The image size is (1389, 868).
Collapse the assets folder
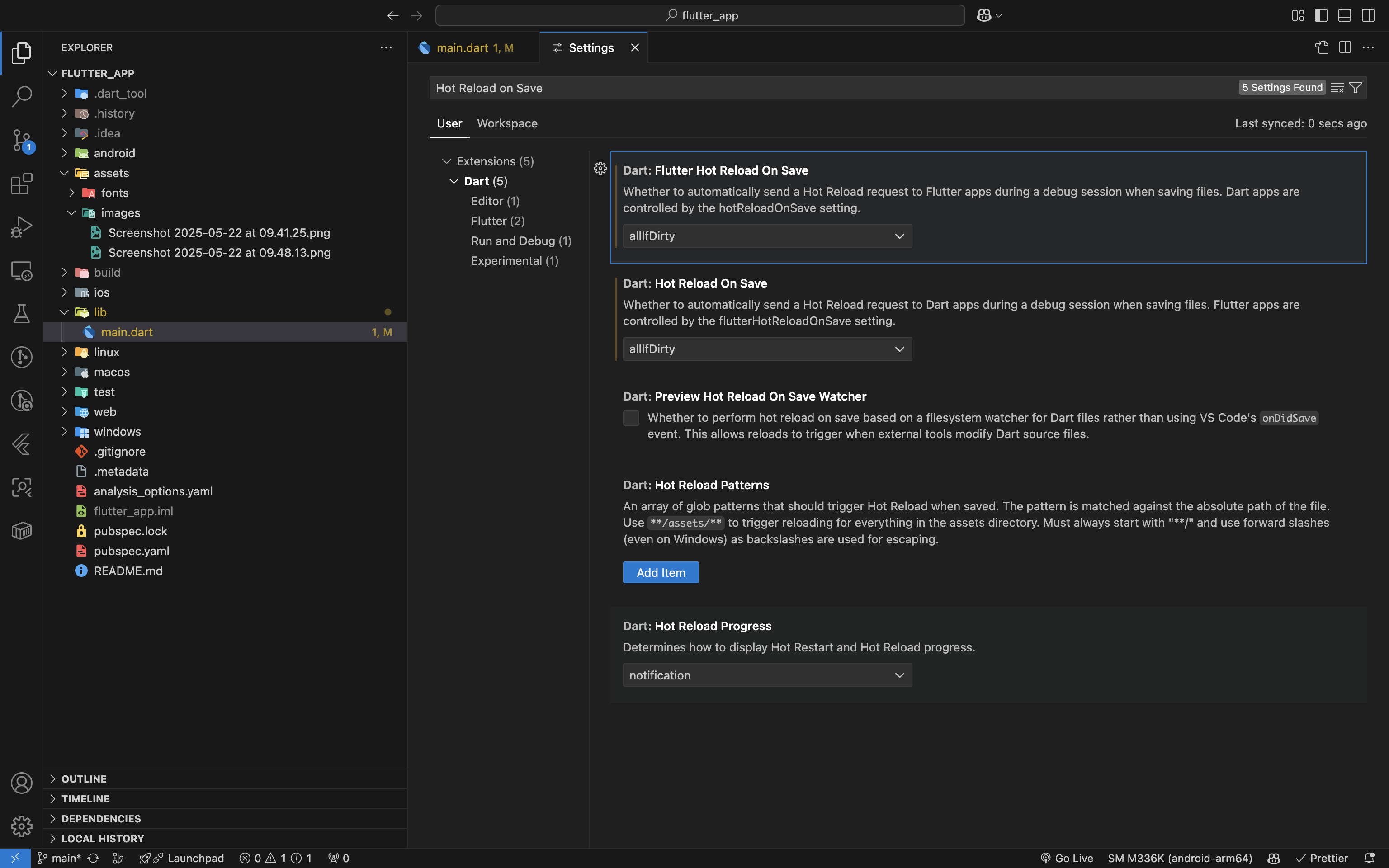tap(225, 173)
